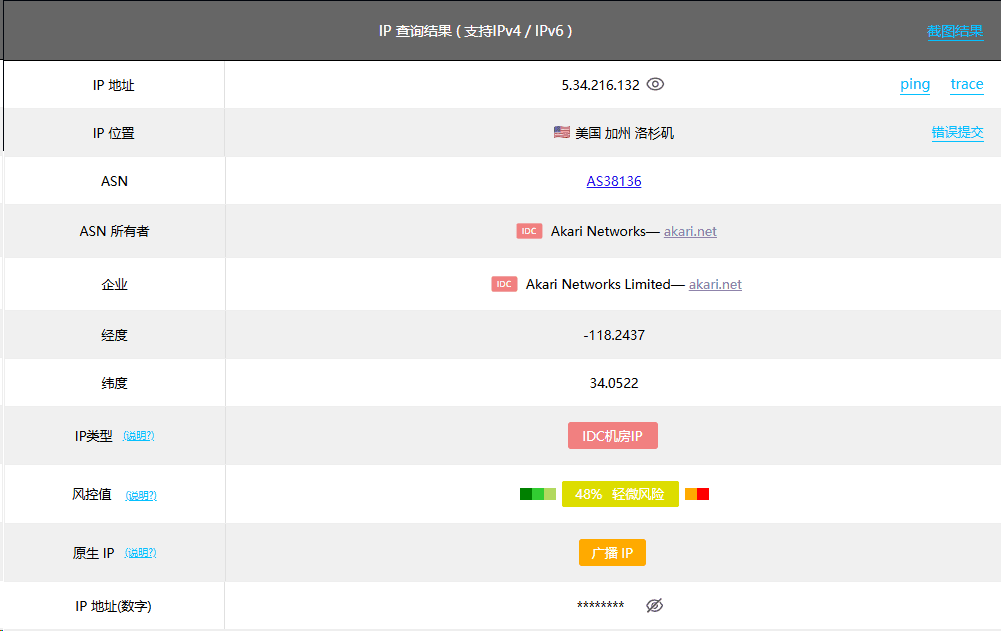This screenshot has height=631, width=1001.
Task: Toggle eye icon beside IP 5.34.216.132
Action: click(655, 85)
